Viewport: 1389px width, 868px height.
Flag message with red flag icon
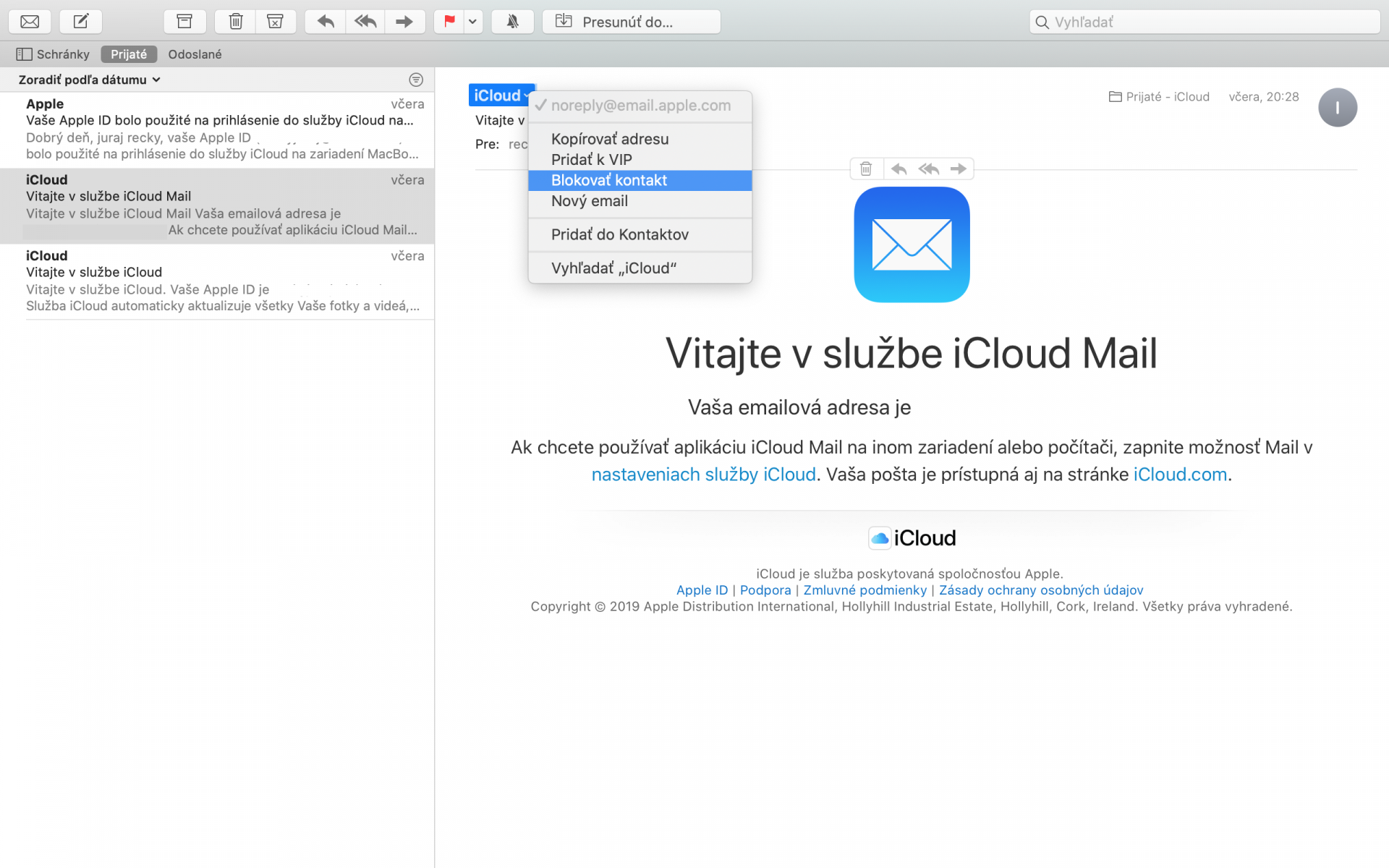coord(449,22)
